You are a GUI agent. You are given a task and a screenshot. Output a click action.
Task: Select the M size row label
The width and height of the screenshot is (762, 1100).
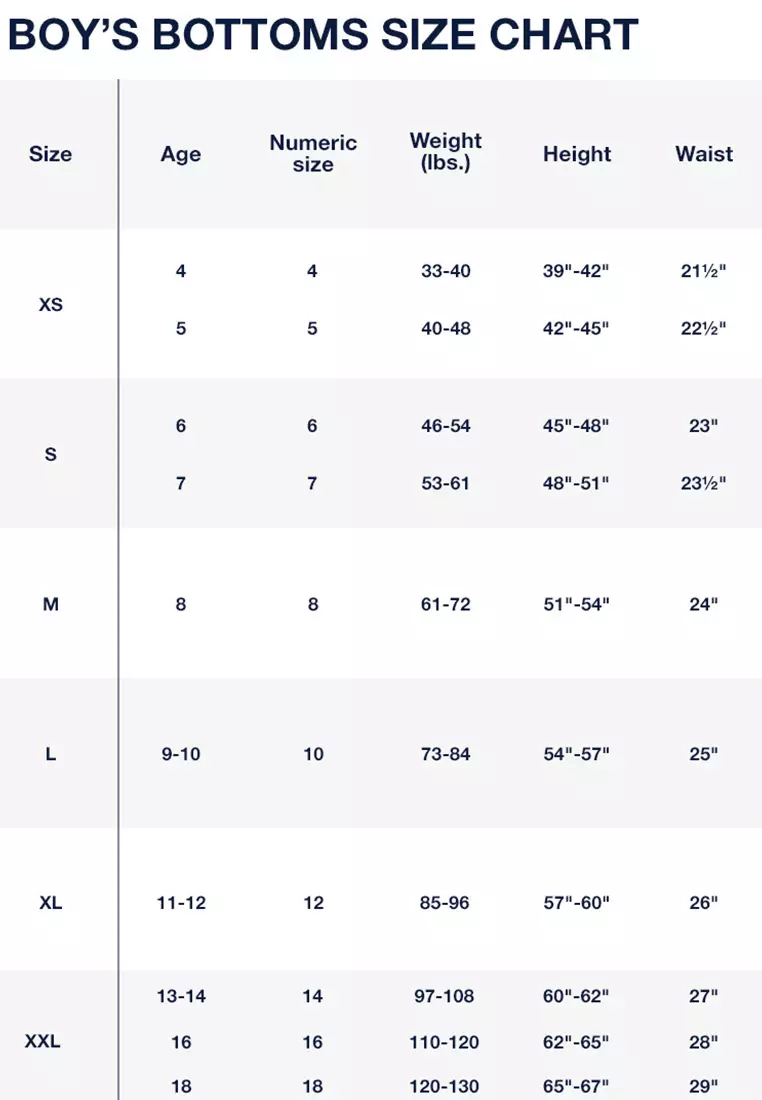point(50,604)
